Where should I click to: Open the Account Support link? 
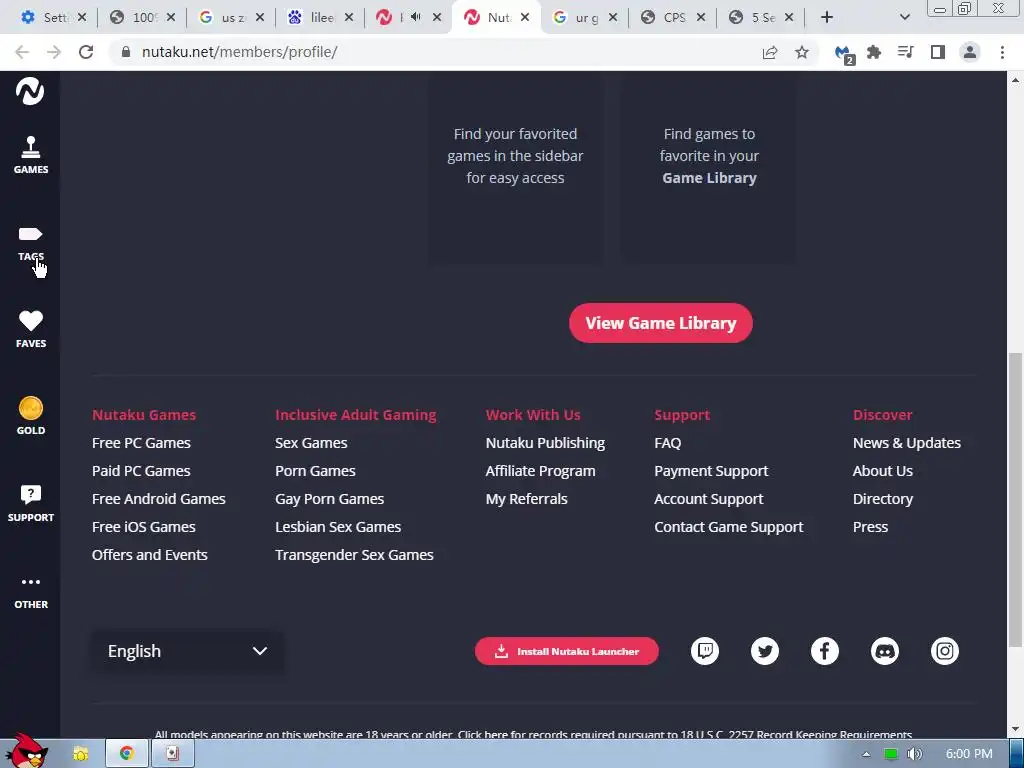click(x=709, y=499)
